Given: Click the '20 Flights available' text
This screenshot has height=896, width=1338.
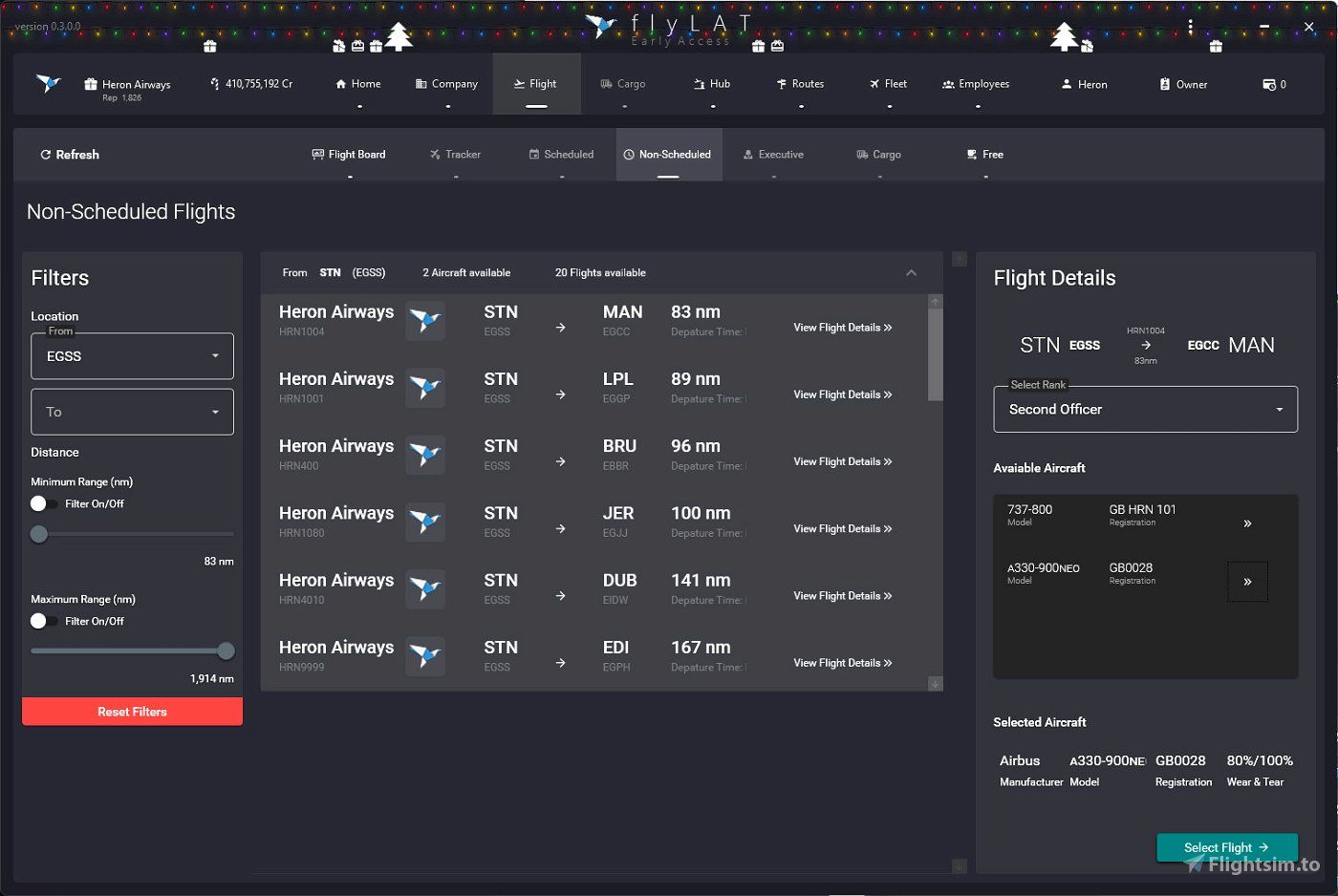Looking at the screenshot, I should click(600, 273).
